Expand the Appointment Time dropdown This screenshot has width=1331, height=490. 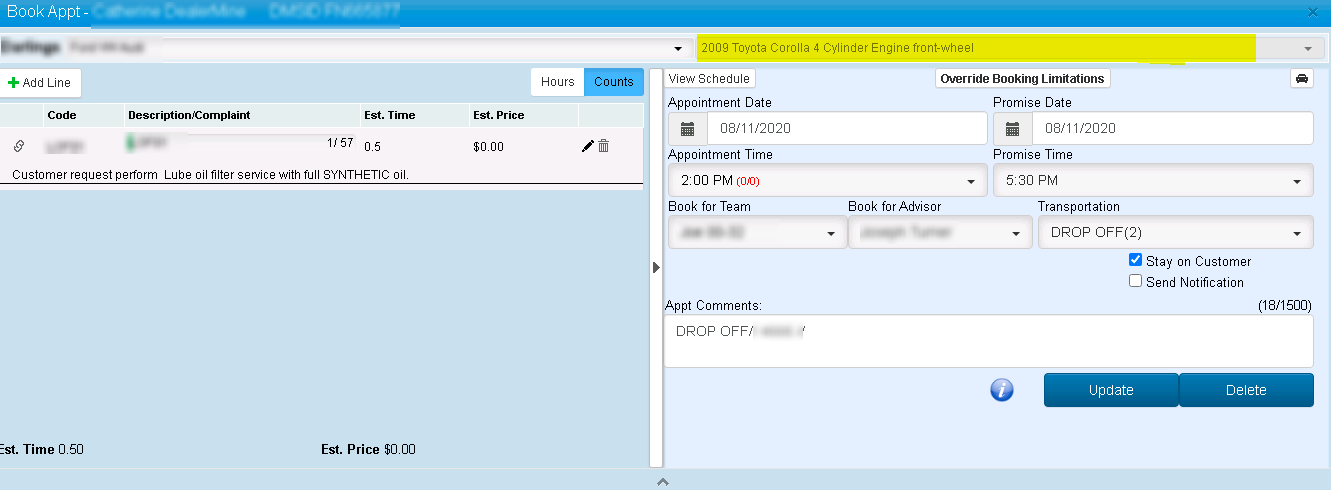point(826,181)
